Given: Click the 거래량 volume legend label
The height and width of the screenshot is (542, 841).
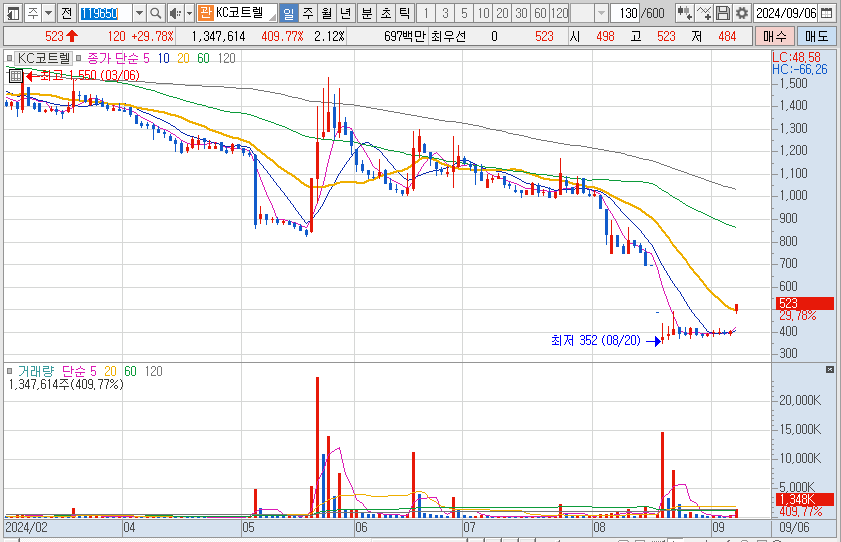Looking at the screenshot, I should 36,371.
